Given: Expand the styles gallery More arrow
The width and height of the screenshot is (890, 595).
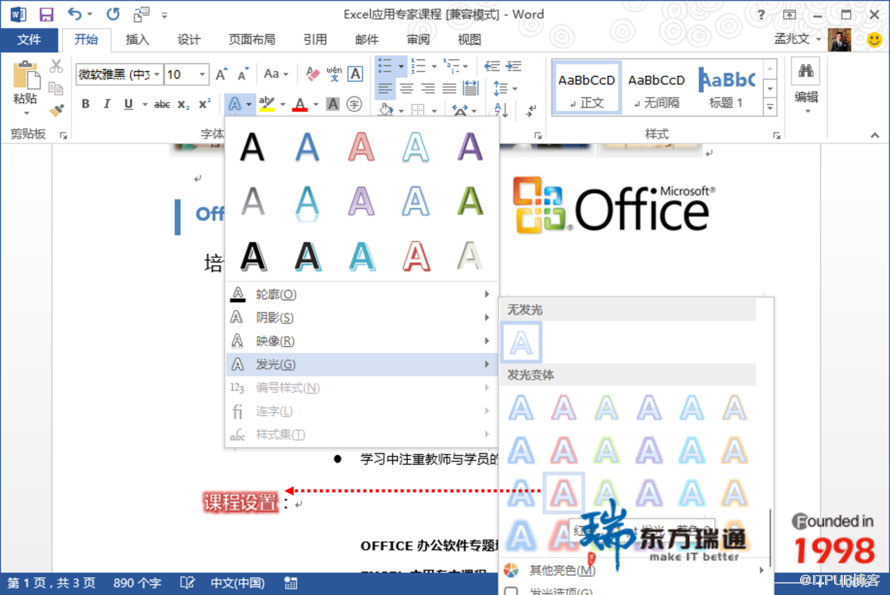Looking at the screenshot, I should pyautogui.click(x=770, y=107).
